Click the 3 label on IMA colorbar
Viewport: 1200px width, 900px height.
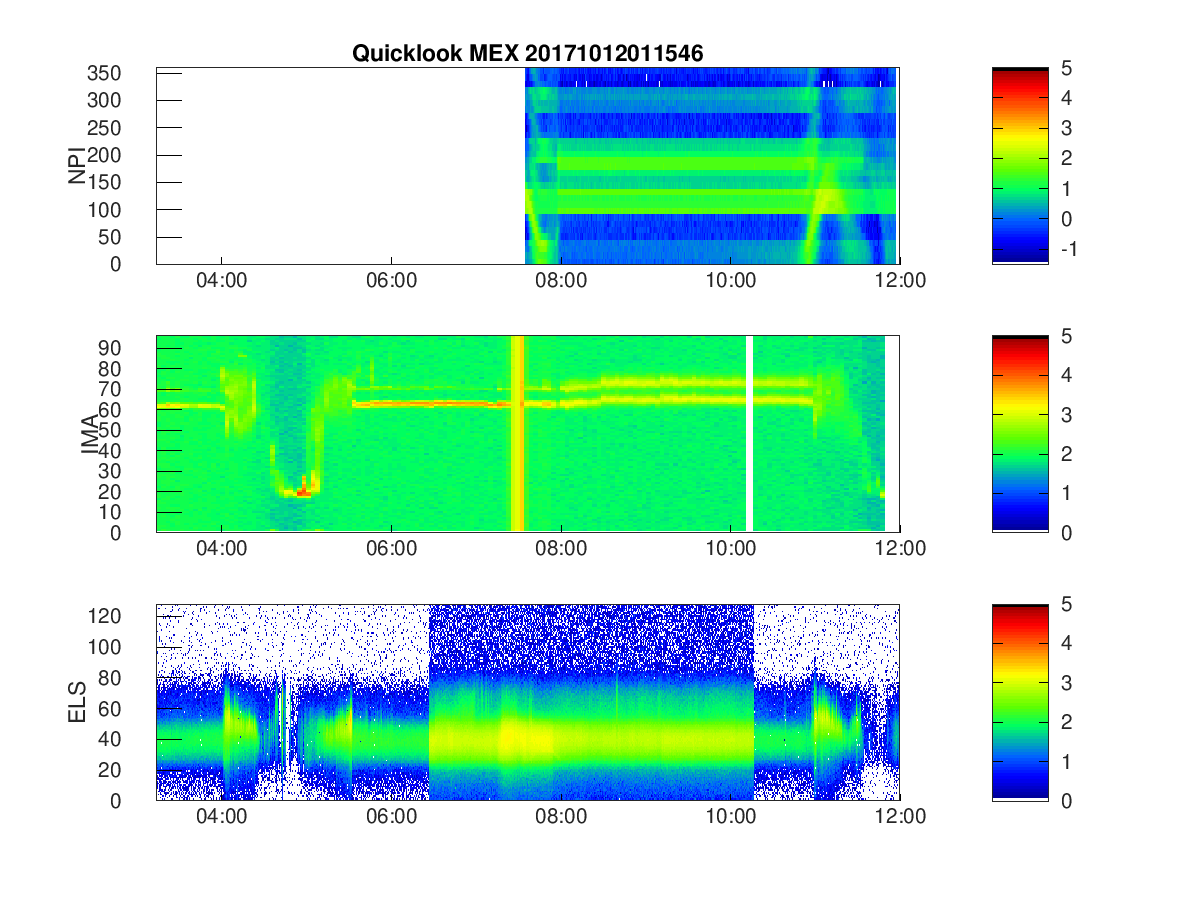click(x=1066, y=414)
